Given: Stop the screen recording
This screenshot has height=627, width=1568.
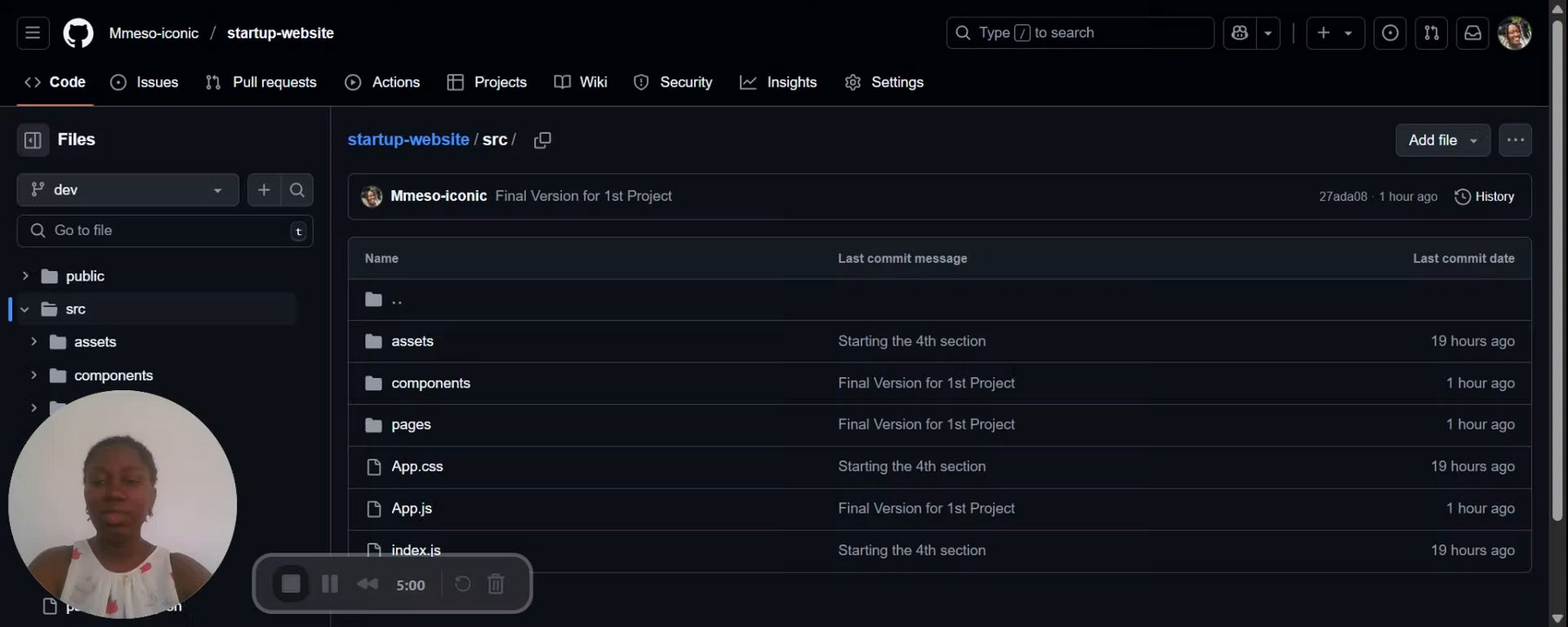Looking at the screenshot, I should click(x=291, y=584).
